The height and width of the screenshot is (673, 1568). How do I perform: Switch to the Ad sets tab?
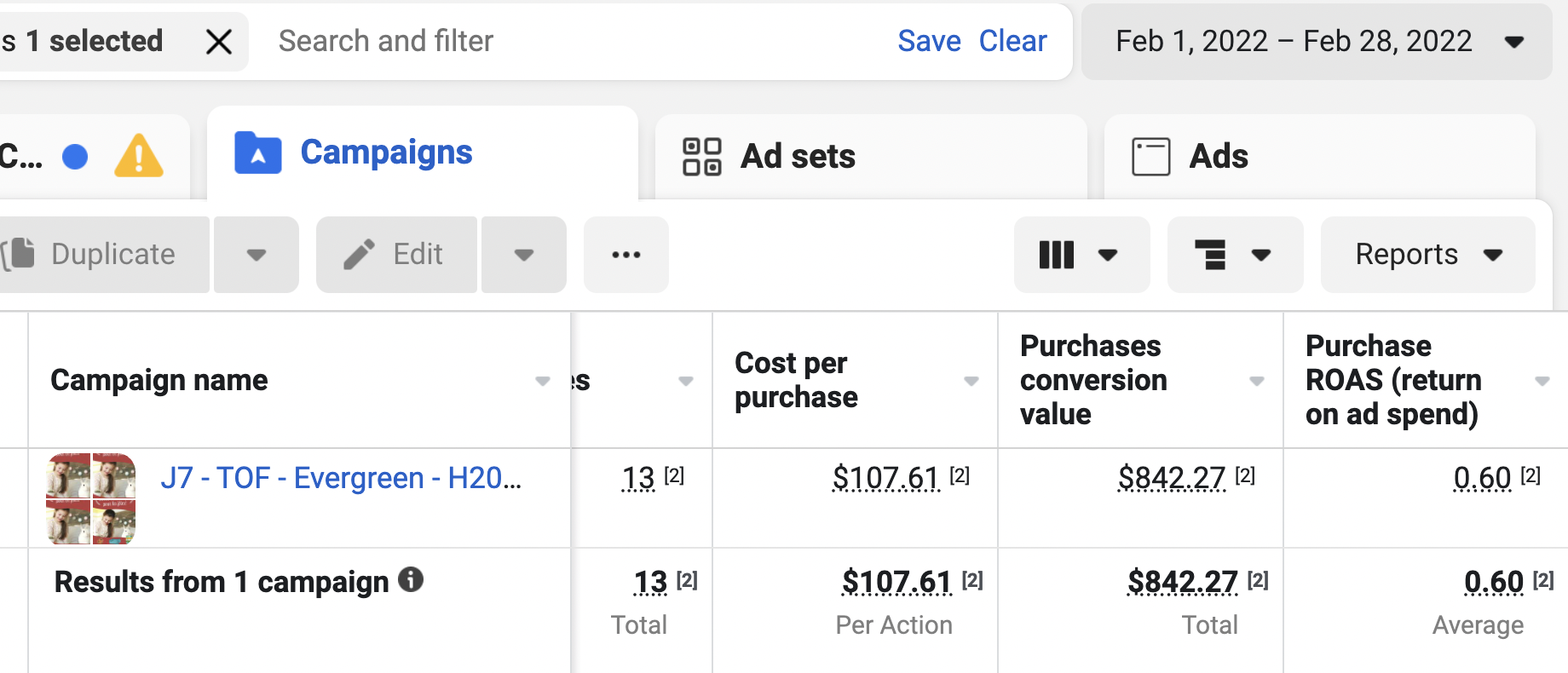(x=797, y=157)
